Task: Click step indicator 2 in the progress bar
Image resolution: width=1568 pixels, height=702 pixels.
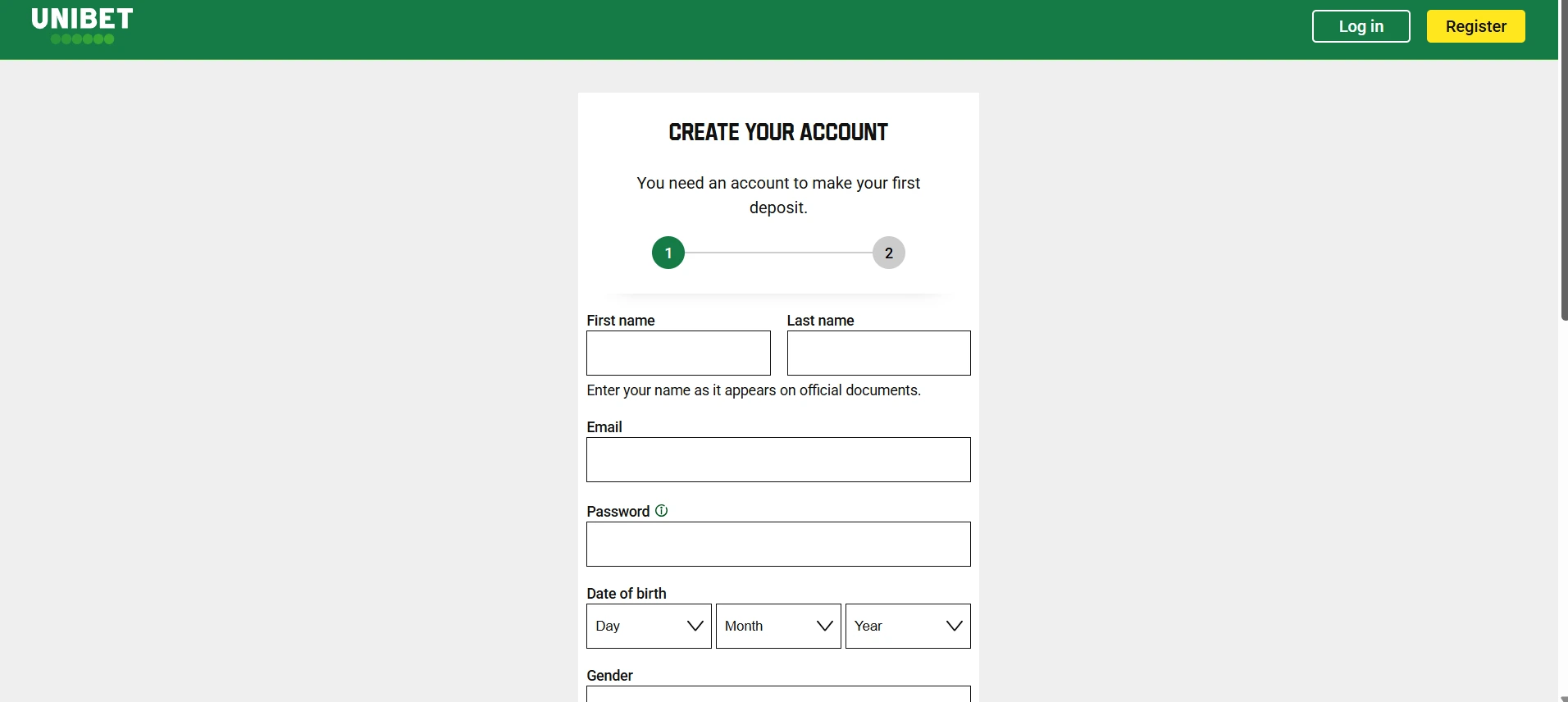Action: click(x=888, y=253)
